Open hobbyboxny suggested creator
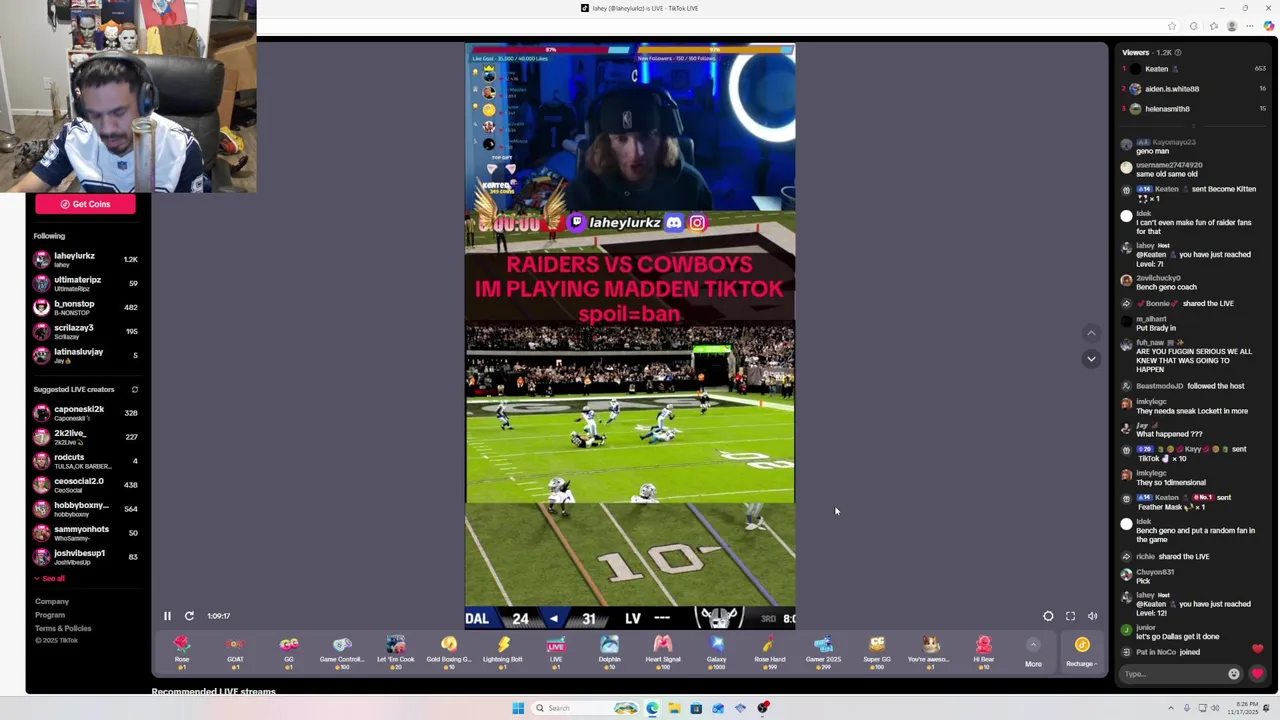Screen dimensions: 1280x720 pyautogui.click(x=86, y=508)
